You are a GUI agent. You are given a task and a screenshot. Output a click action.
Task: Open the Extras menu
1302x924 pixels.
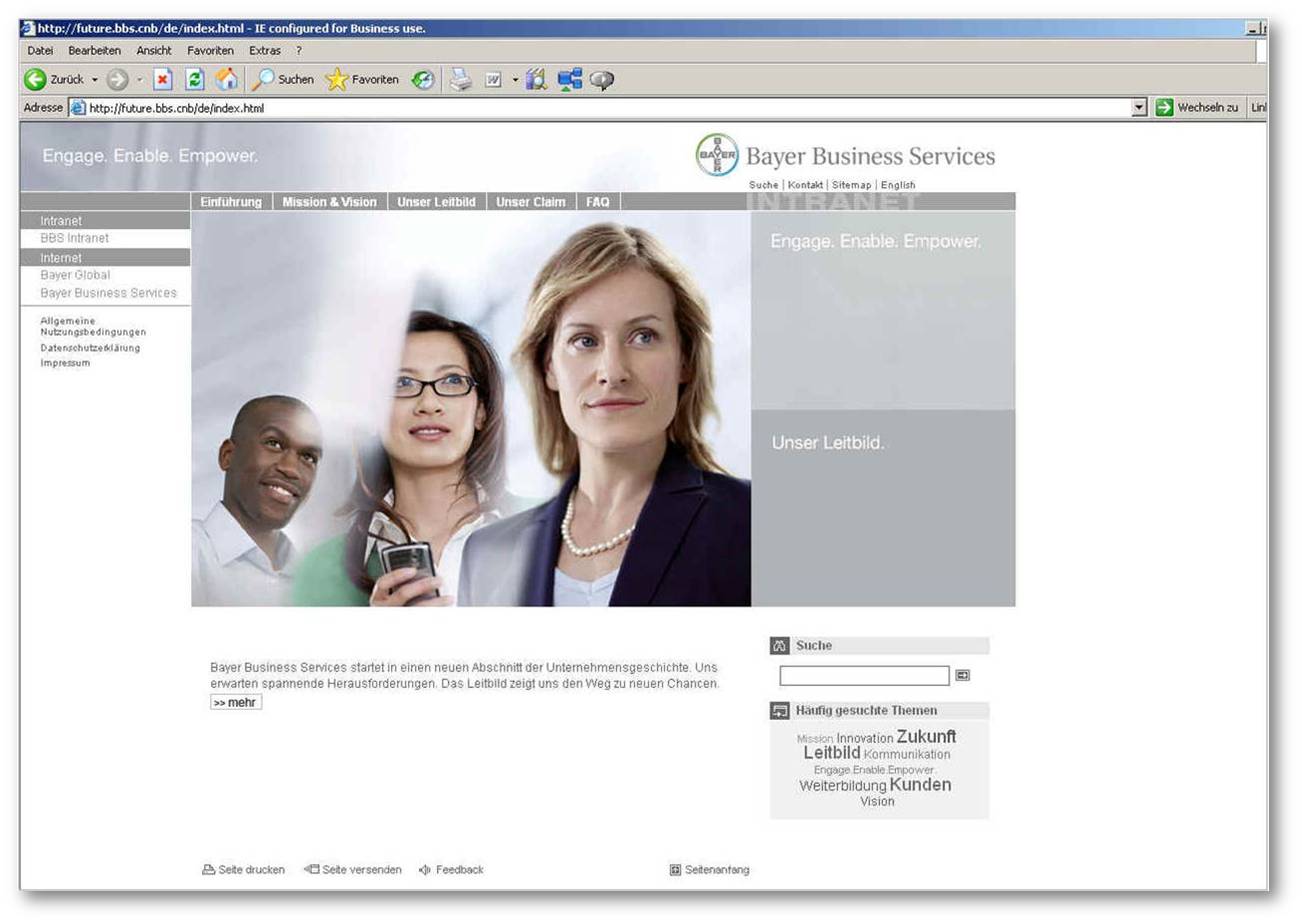pos(265,50)
